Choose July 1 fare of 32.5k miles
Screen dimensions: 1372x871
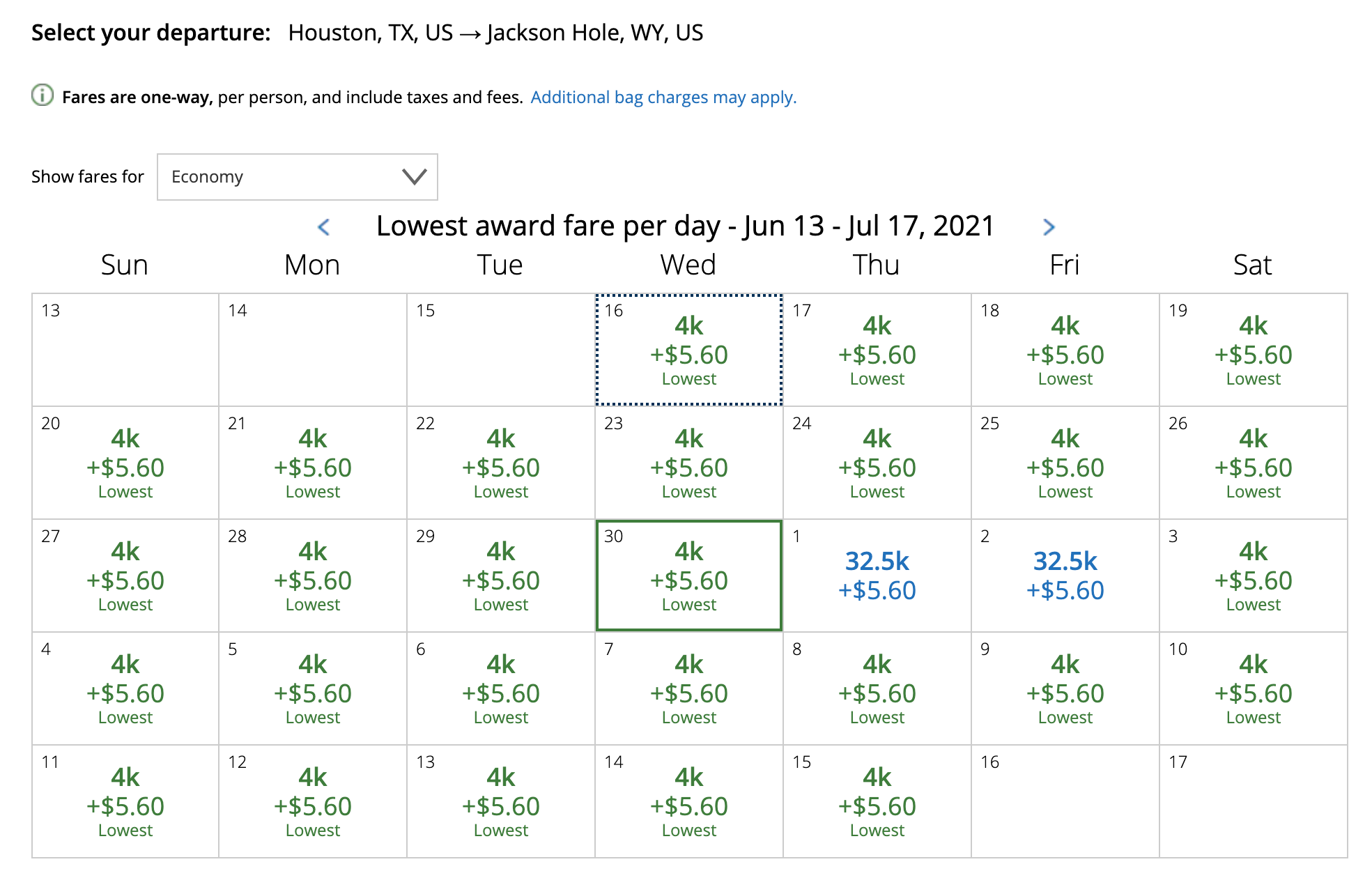pyautogui.click(x=877, y=576)
